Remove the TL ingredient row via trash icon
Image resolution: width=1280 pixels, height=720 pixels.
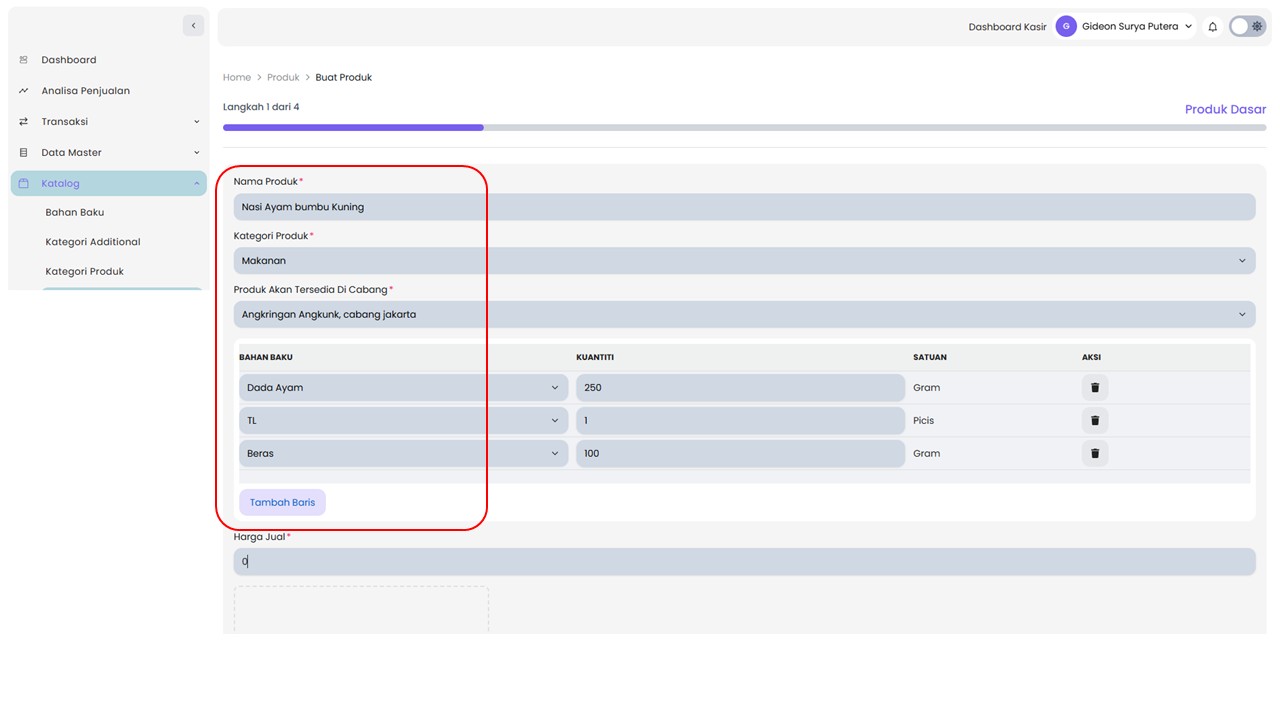pos(1095,421)
